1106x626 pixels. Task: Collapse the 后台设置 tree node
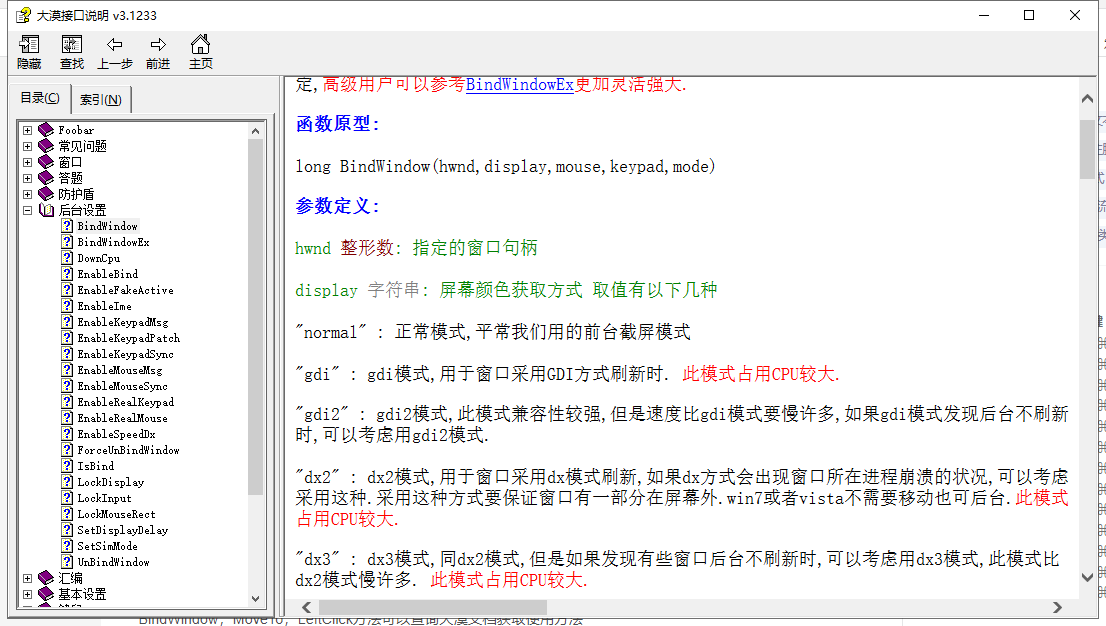(27, 209)
